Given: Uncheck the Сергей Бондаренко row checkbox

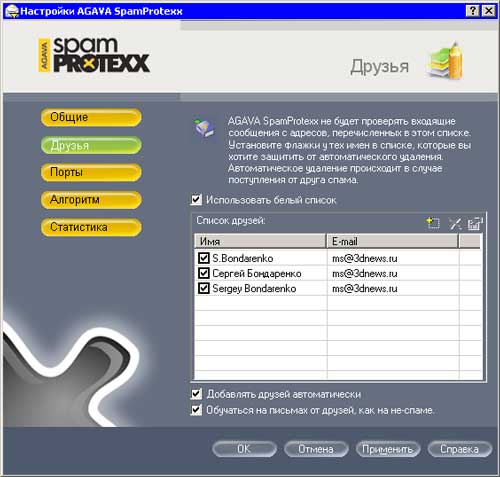Looking at the screenshot, I should 203,273.
